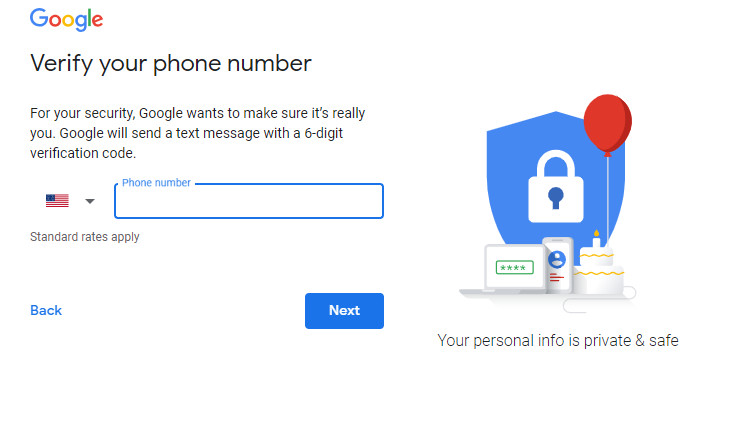Open the country code dropdown arrow
This screenshot has width=731, height=447.
90,201
